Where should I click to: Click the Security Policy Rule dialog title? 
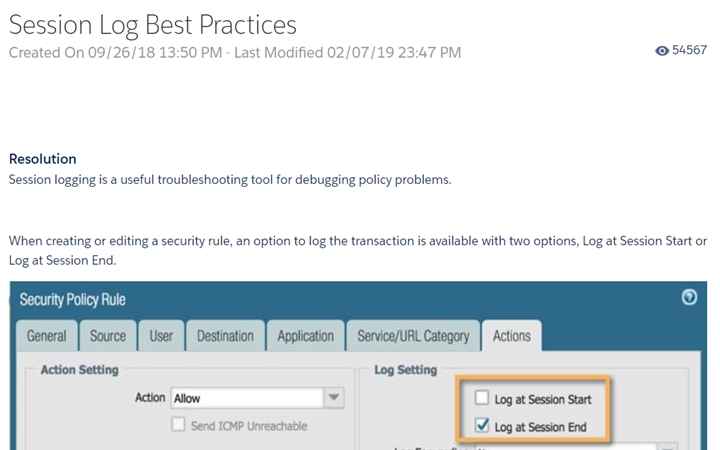point(73,300)
